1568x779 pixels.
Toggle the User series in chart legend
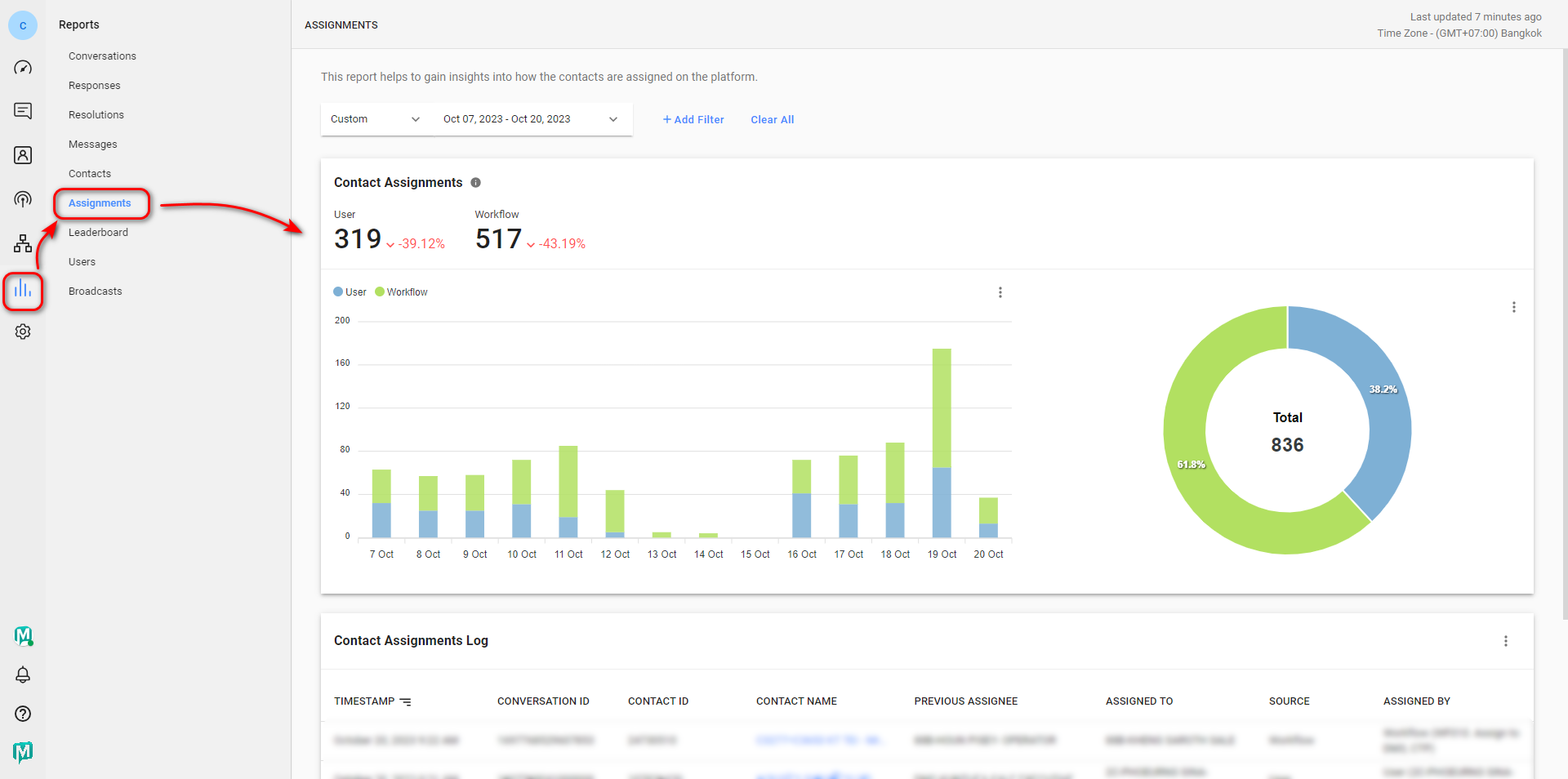[350, 292]
